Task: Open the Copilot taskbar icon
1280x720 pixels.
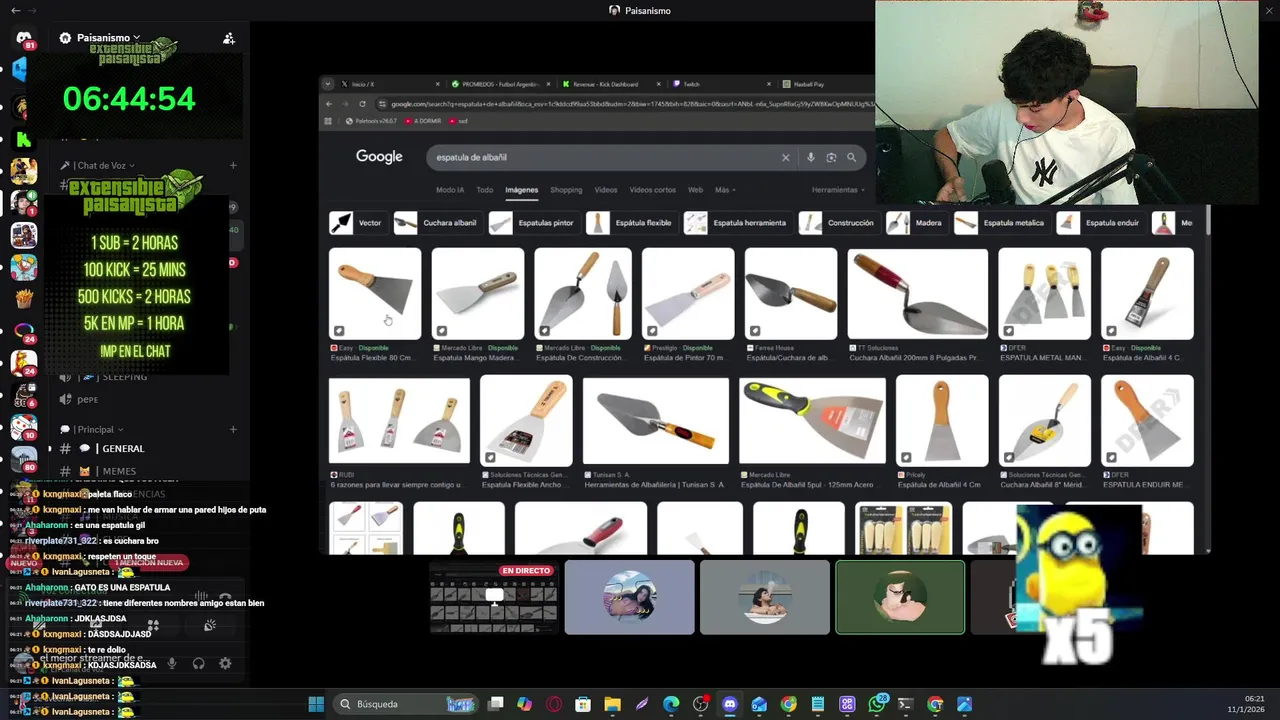Action: [x=524, y=704]
